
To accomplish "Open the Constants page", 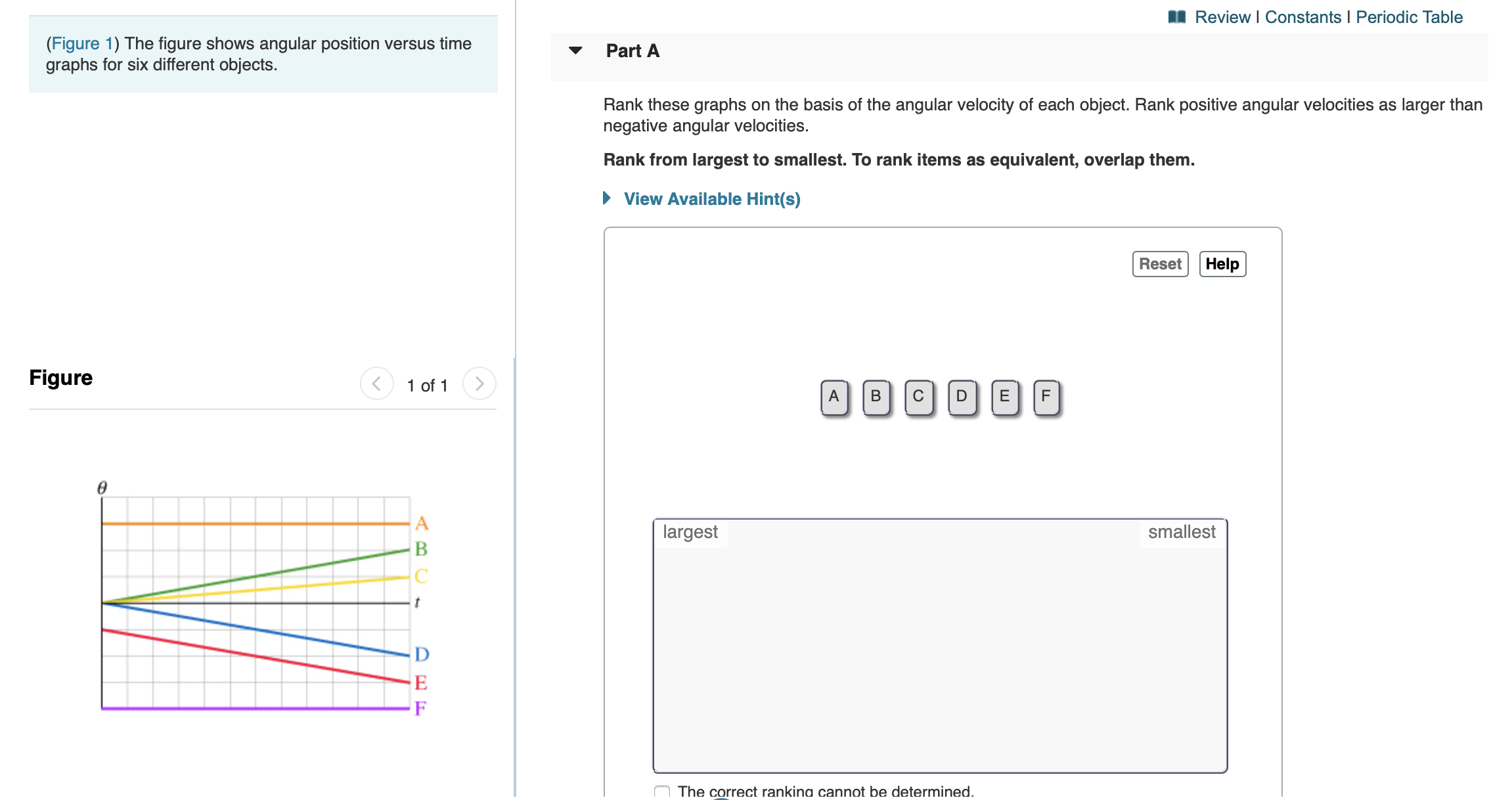I will (1302, 16).
